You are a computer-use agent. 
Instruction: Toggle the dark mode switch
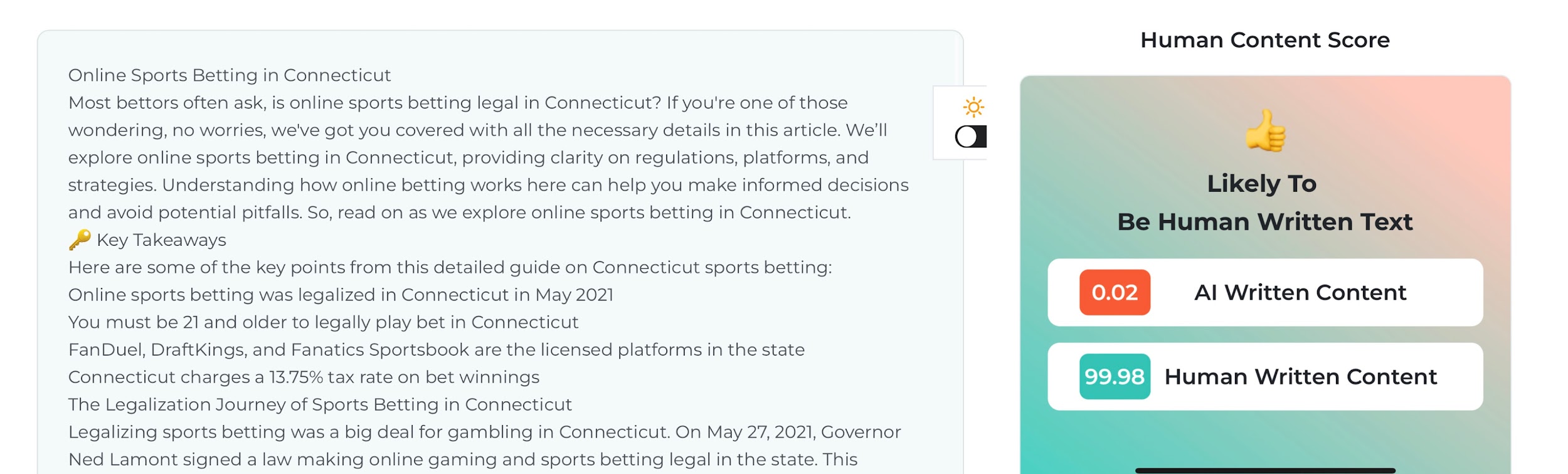(x=970, y=136)
